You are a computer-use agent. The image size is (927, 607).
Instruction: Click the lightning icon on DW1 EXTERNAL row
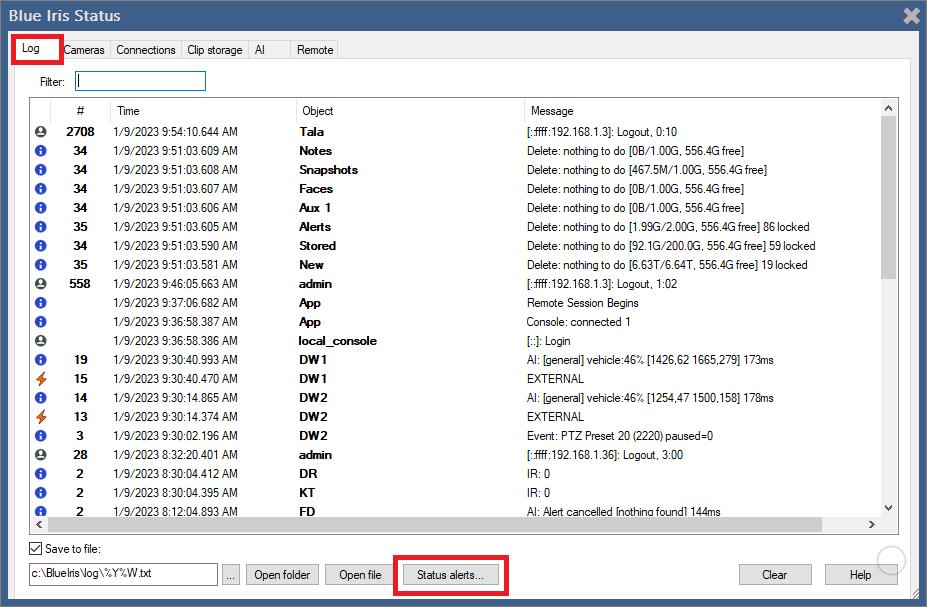(40, 379)
